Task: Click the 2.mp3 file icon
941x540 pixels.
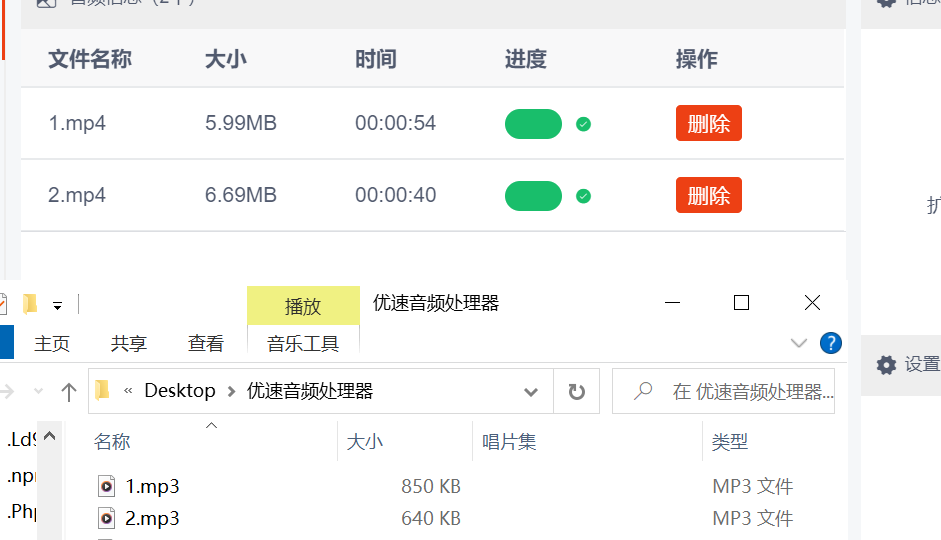Action: click(x=106, y=518)
